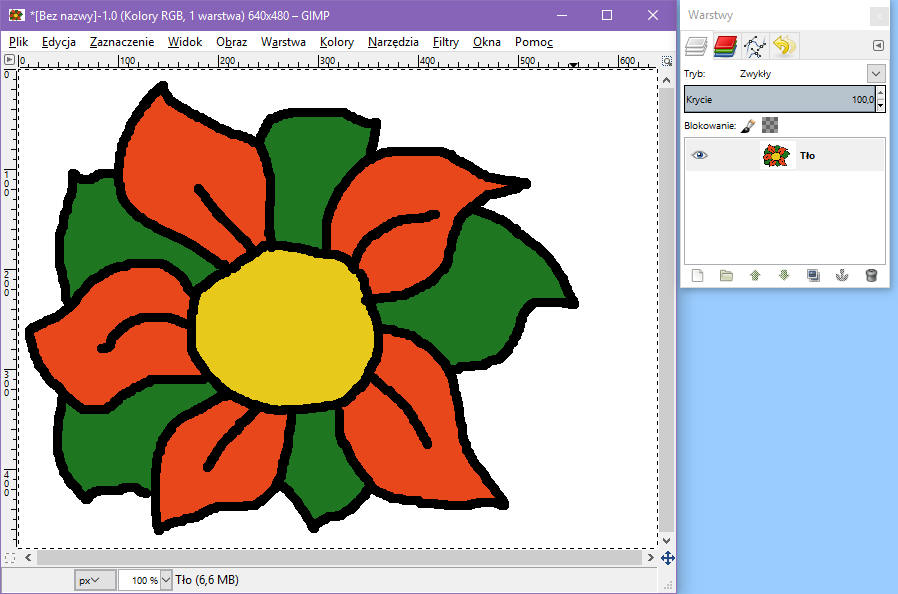Toggle lock alpha channel checkerboard
The width and height of the screenshot is (898, 594).
click(770, 125)
